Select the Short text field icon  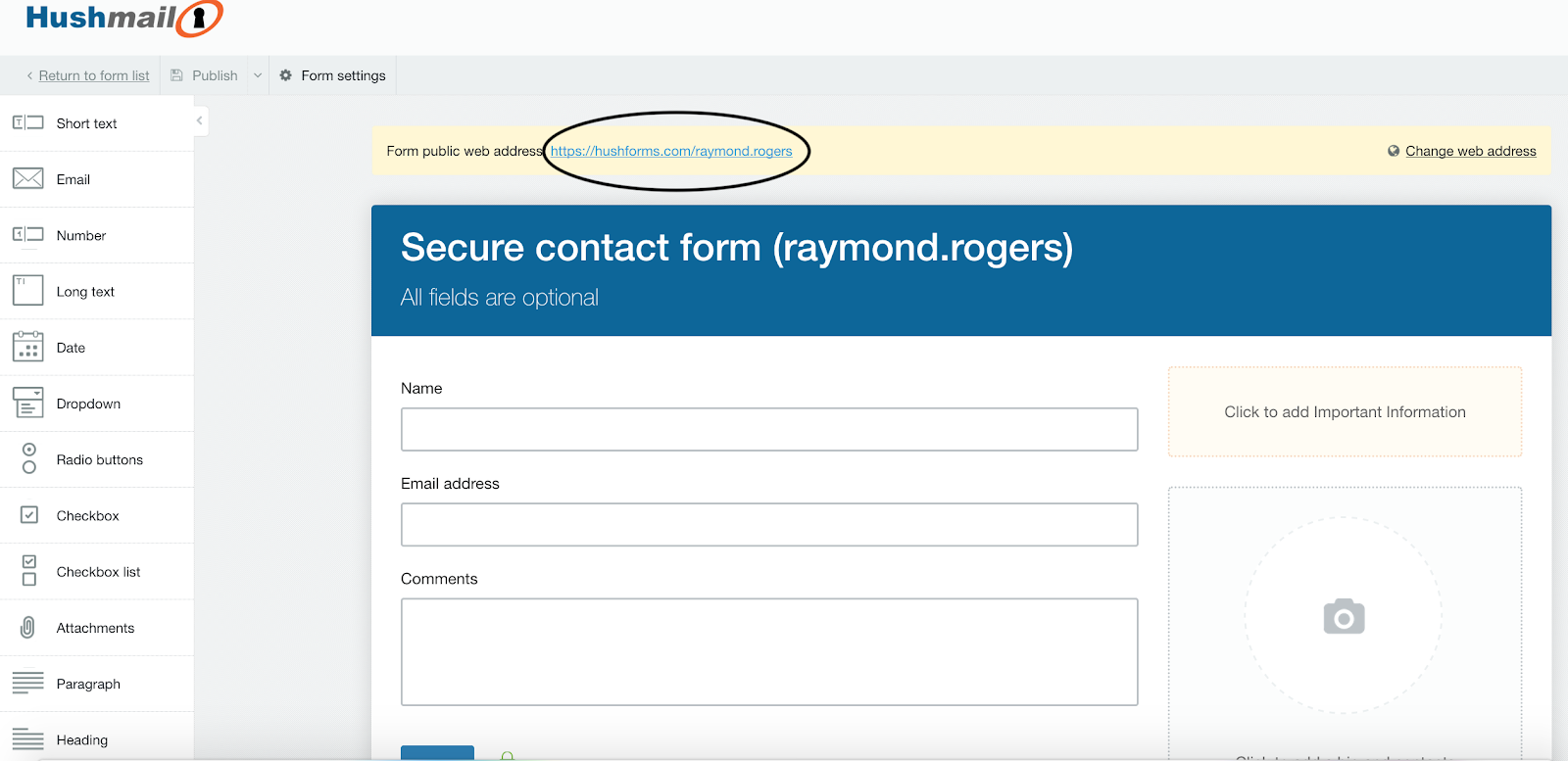pyautogui.click(x=27, y=122)
